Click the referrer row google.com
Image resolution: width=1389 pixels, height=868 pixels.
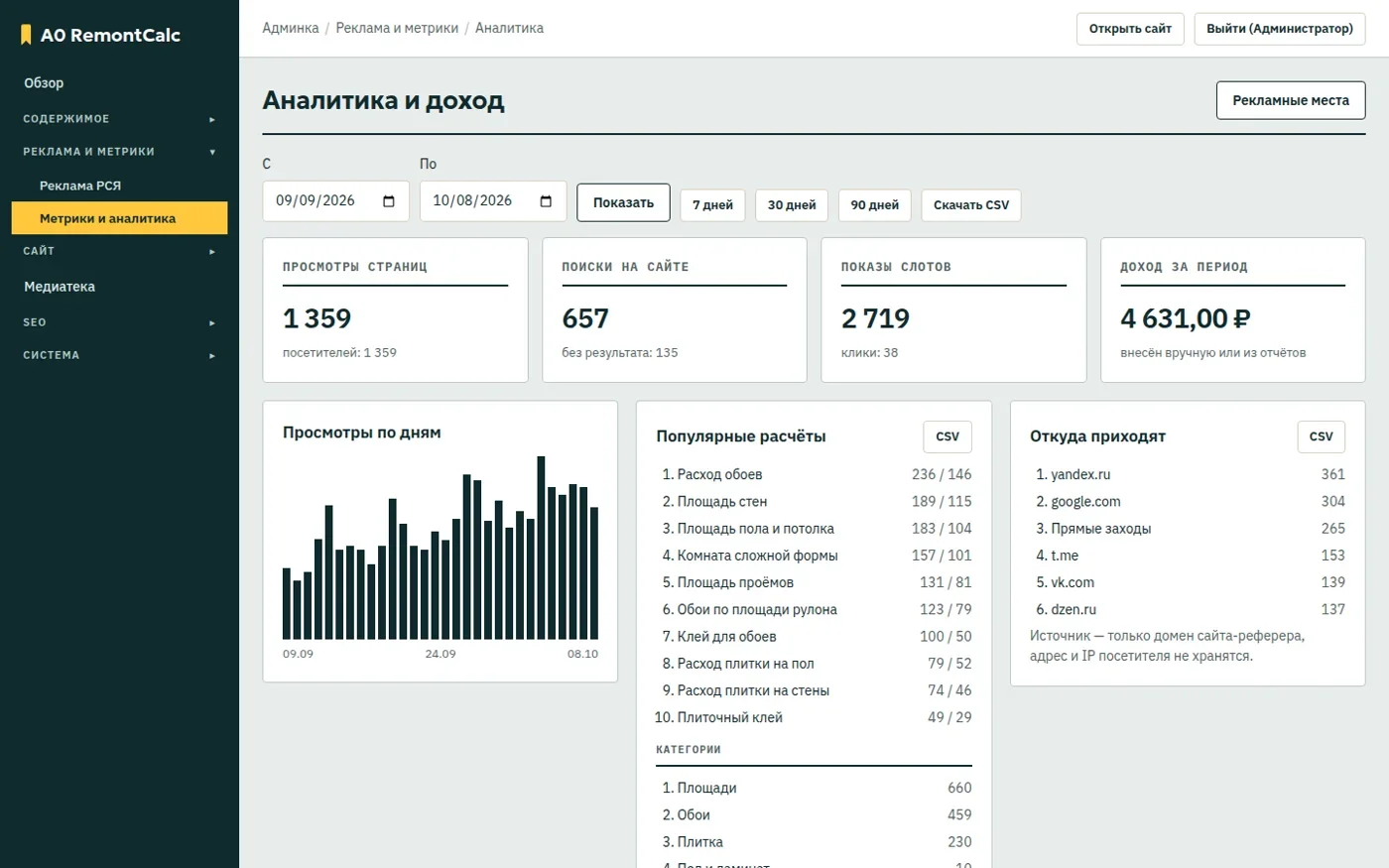tap(1188, 502)
